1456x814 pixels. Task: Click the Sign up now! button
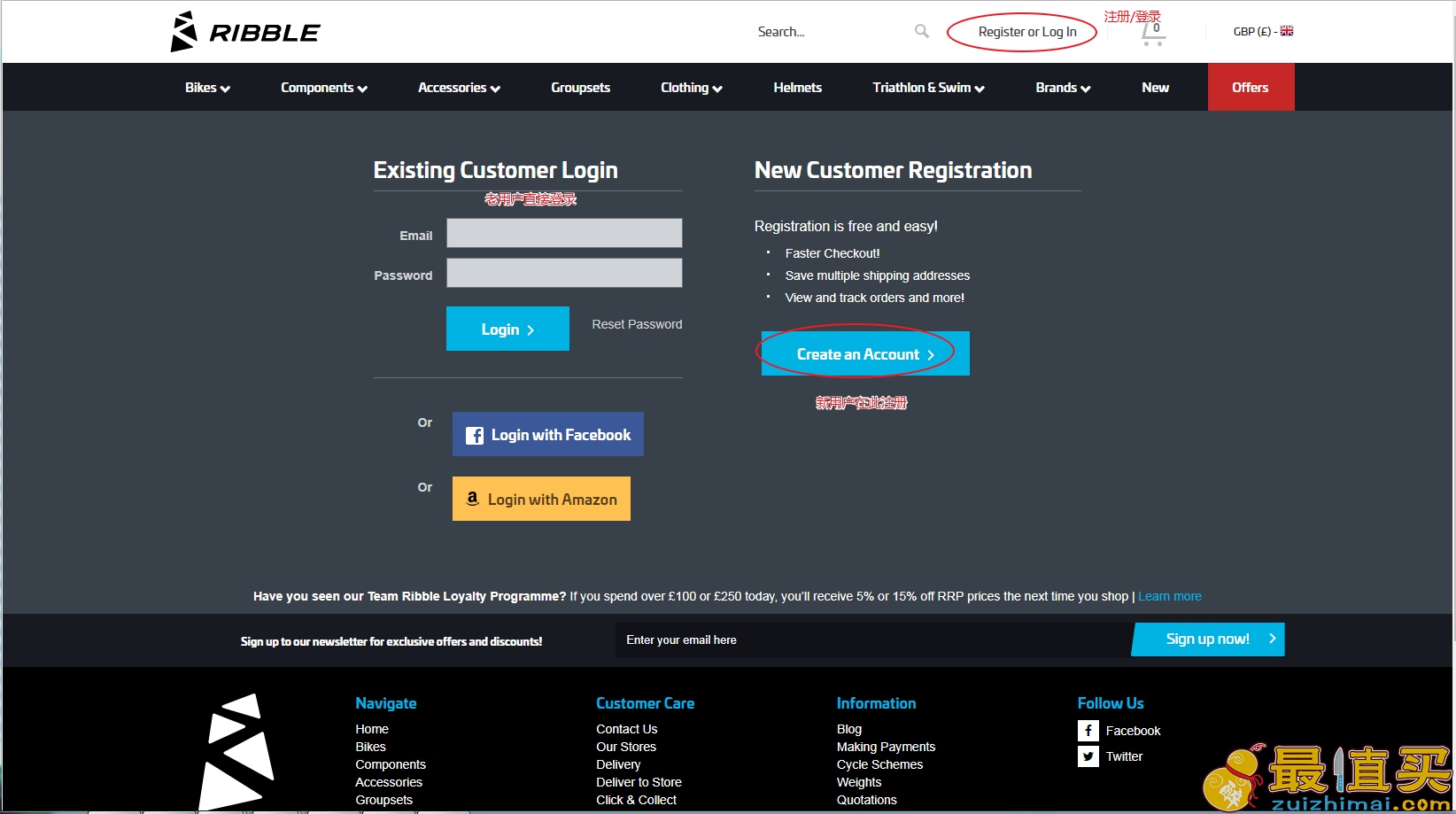pyautogui.click(x=1208, y=640)
